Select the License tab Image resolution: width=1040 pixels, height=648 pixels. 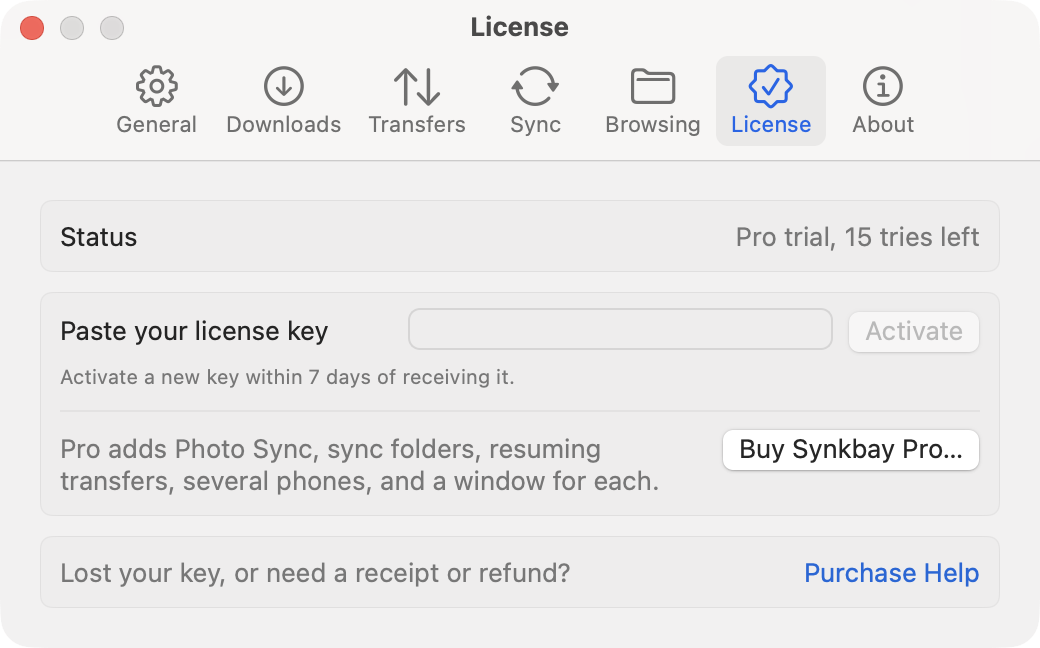771,101
